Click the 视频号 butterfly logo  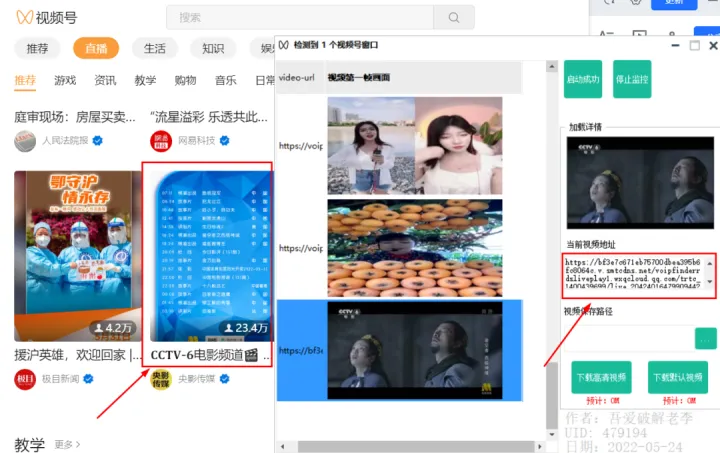24,17
